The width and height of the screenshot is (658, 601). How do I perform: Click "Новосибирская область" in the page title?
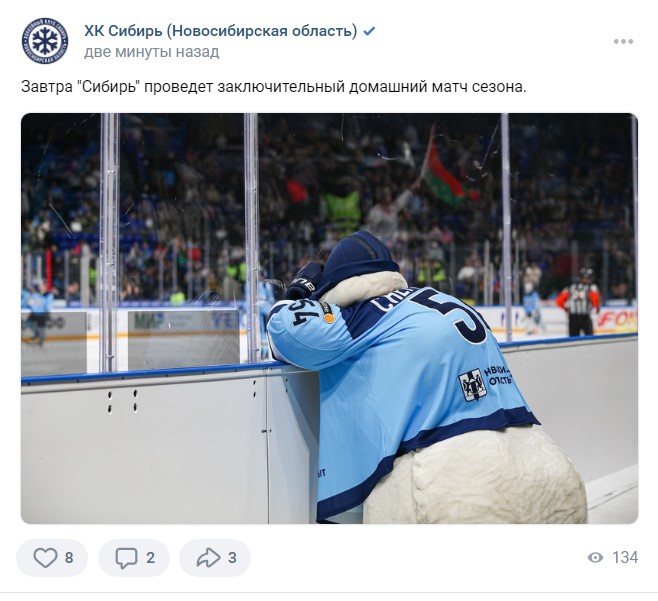point(262,31)
